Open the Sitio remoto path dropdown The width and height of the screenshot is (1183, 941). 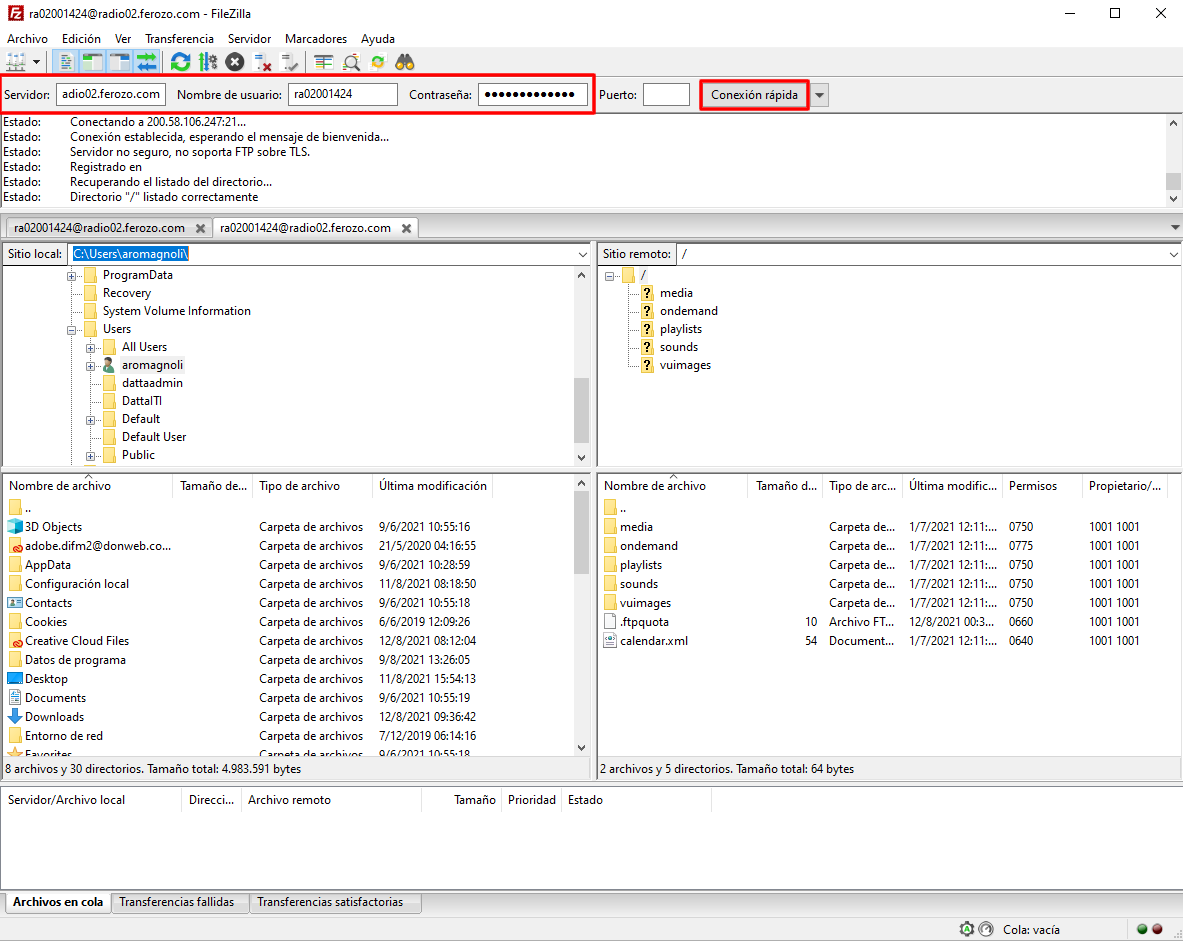[1173, 254]
